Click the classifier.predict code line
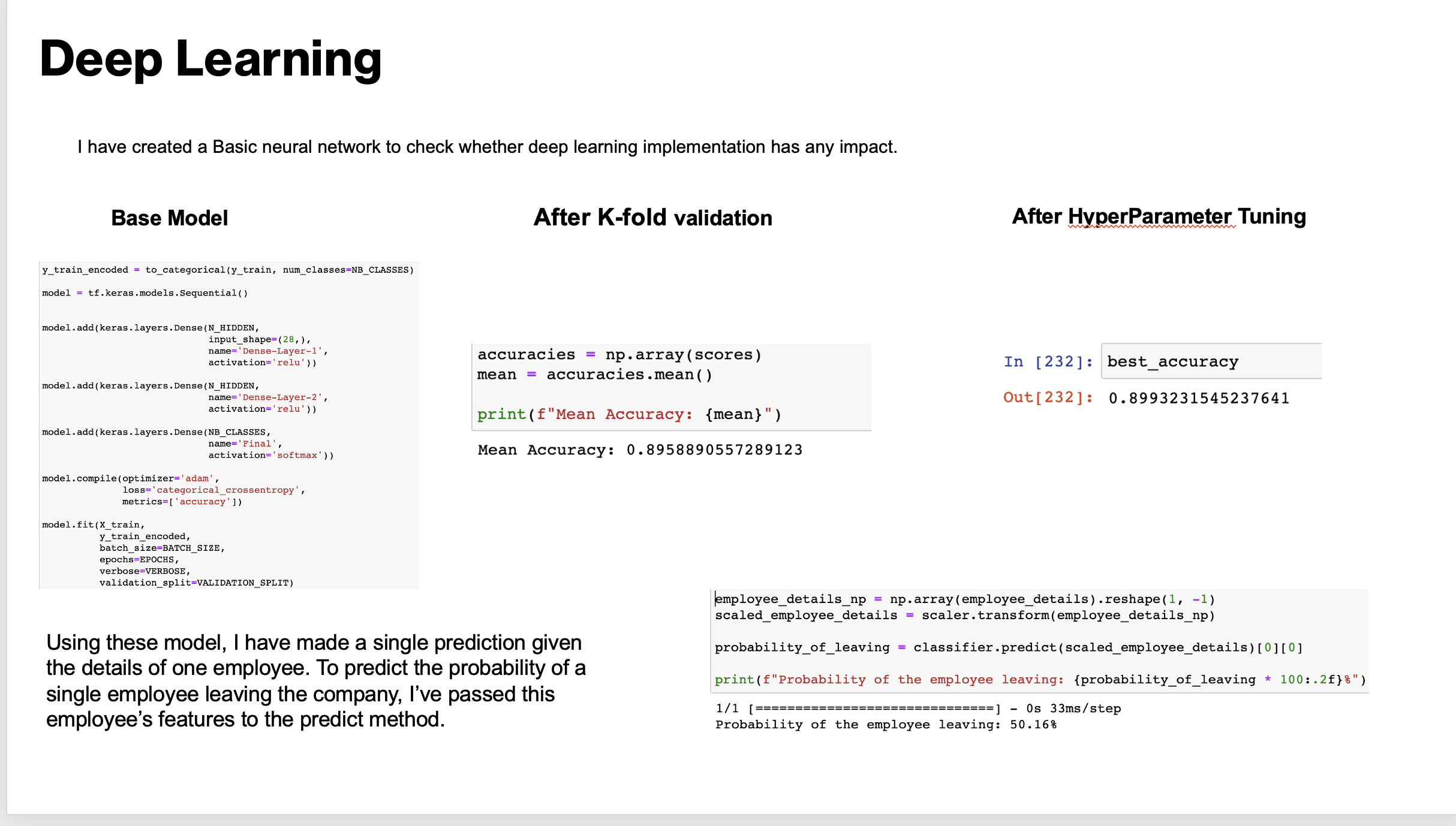 click(1009, 647)
